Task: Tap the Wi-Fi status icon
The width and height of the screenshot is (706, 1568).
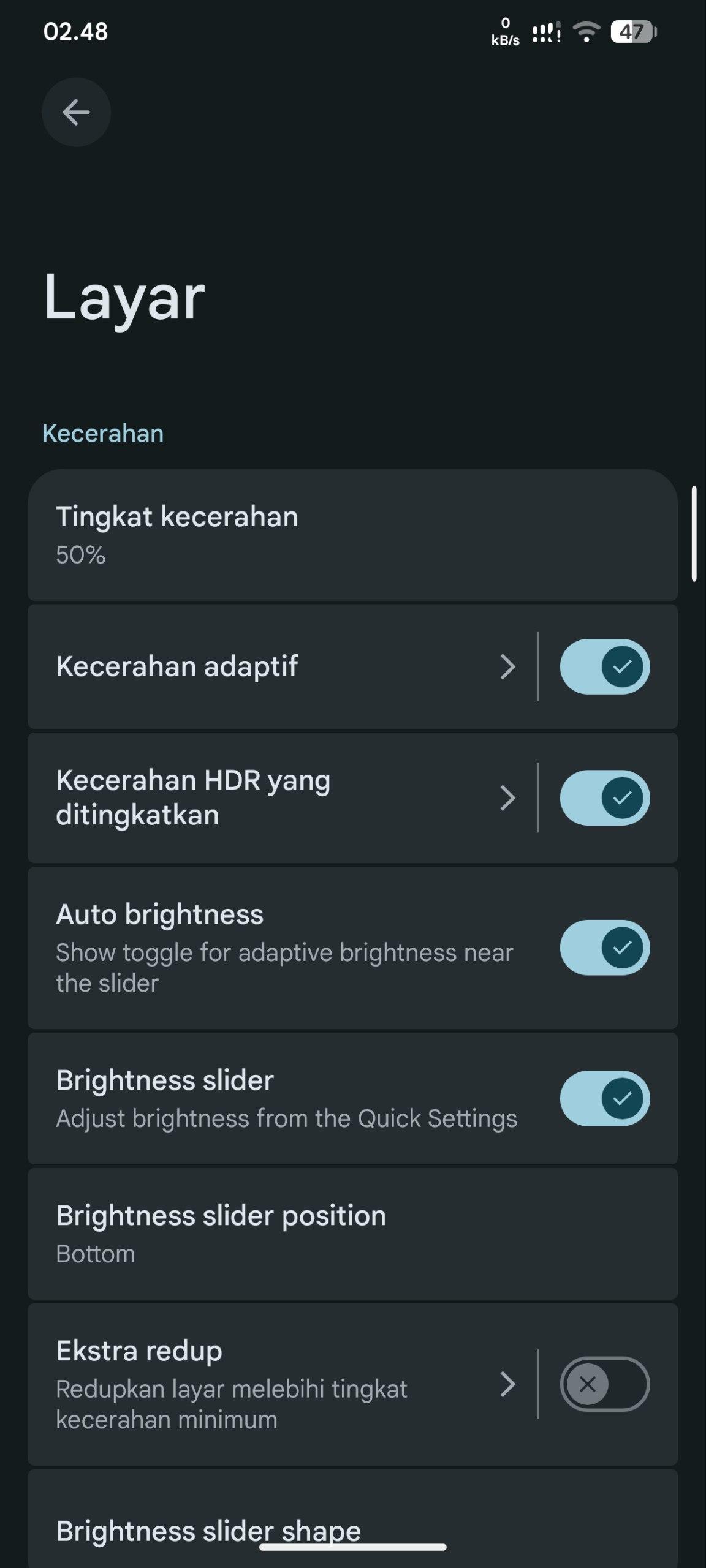Action: [x=586, y=31]
